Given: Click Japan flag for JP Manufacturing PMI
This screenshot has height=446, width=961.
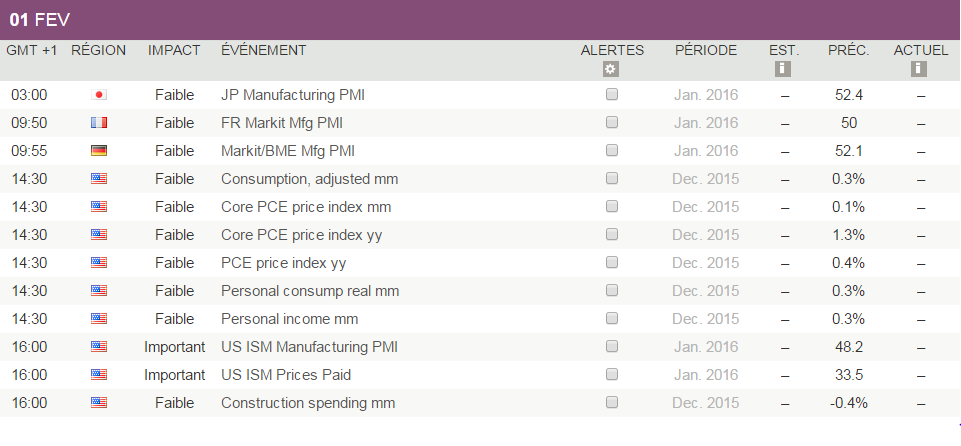Looking at the screenshot, I should click(x=99, y=95).
